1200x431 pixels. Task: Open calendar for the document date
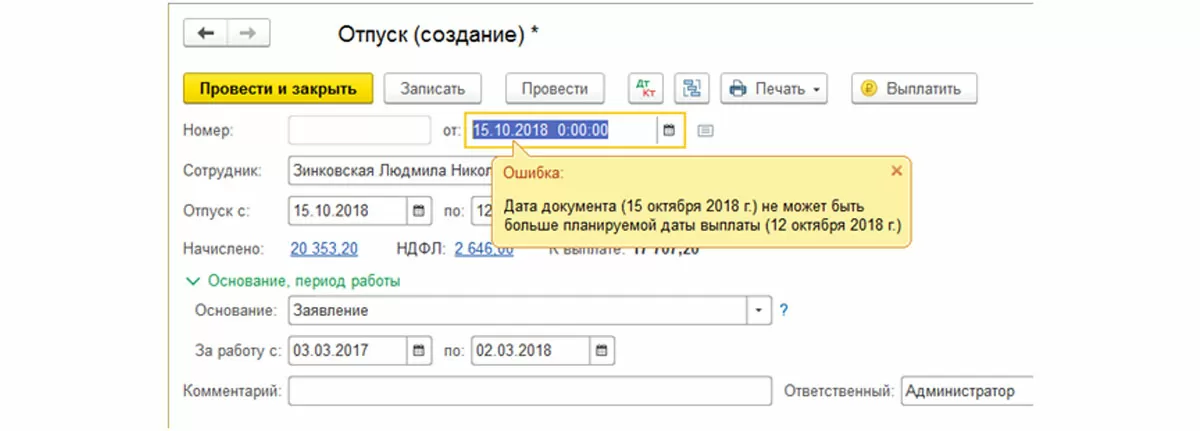point(670,130)
